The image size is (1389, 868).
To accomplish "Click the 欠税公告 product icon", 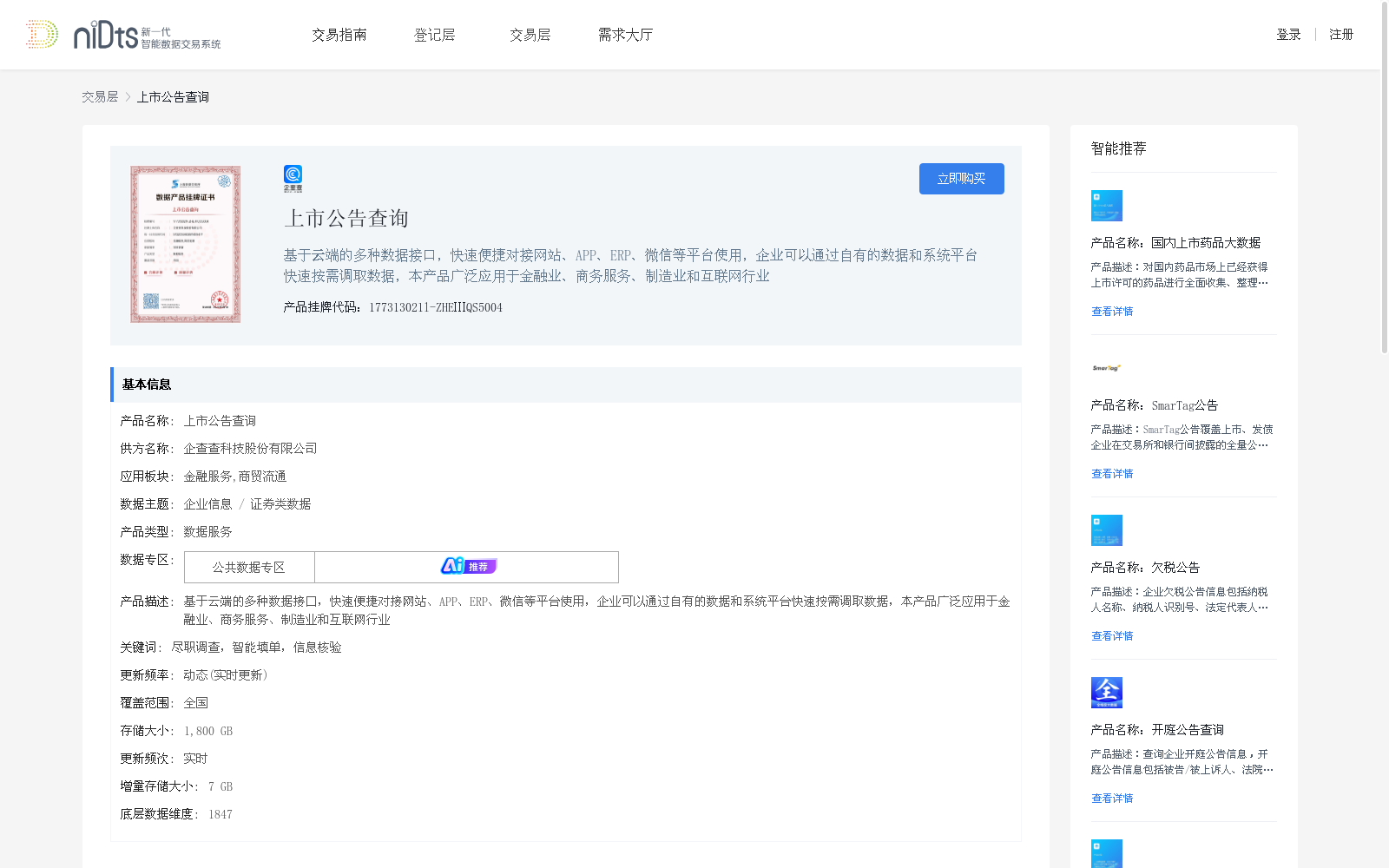I will click(x=1107, y=530).
